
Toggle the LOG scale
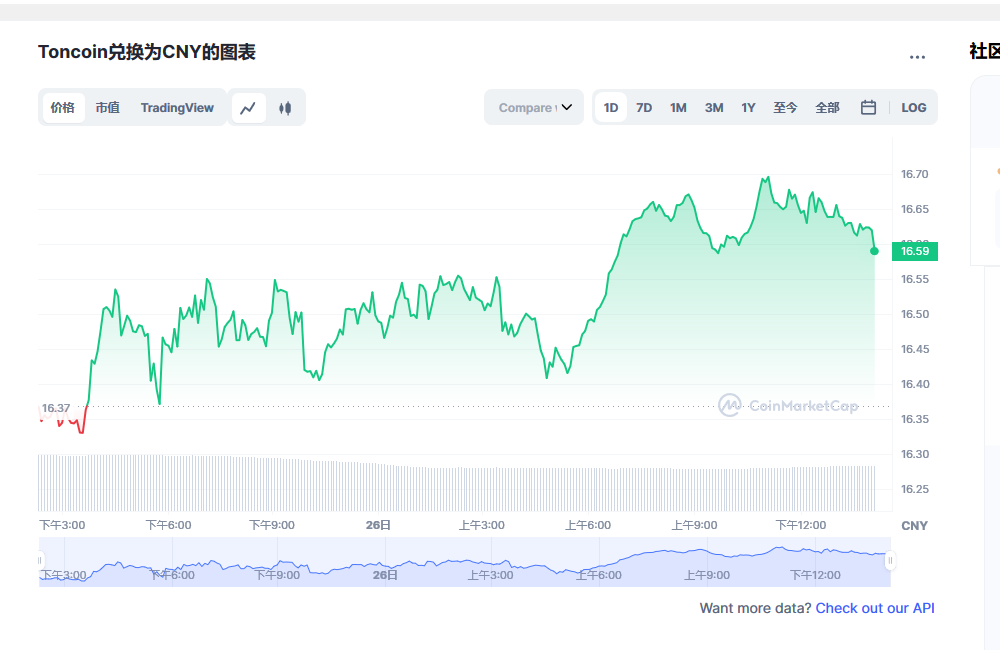pyautogui.click(x=913, y=108)
